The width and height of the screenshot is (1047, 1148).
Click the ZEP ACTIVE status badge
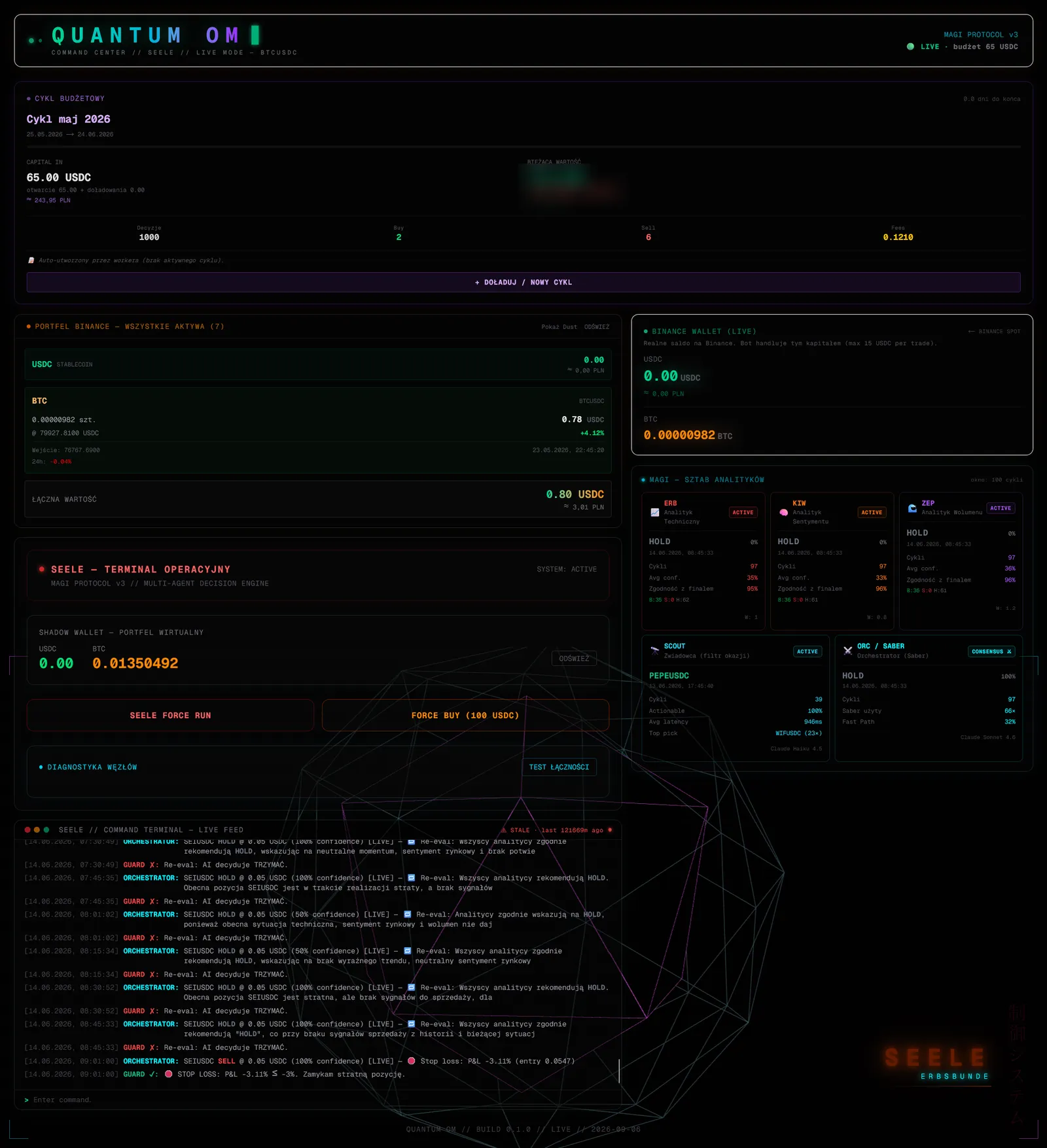1001,508
